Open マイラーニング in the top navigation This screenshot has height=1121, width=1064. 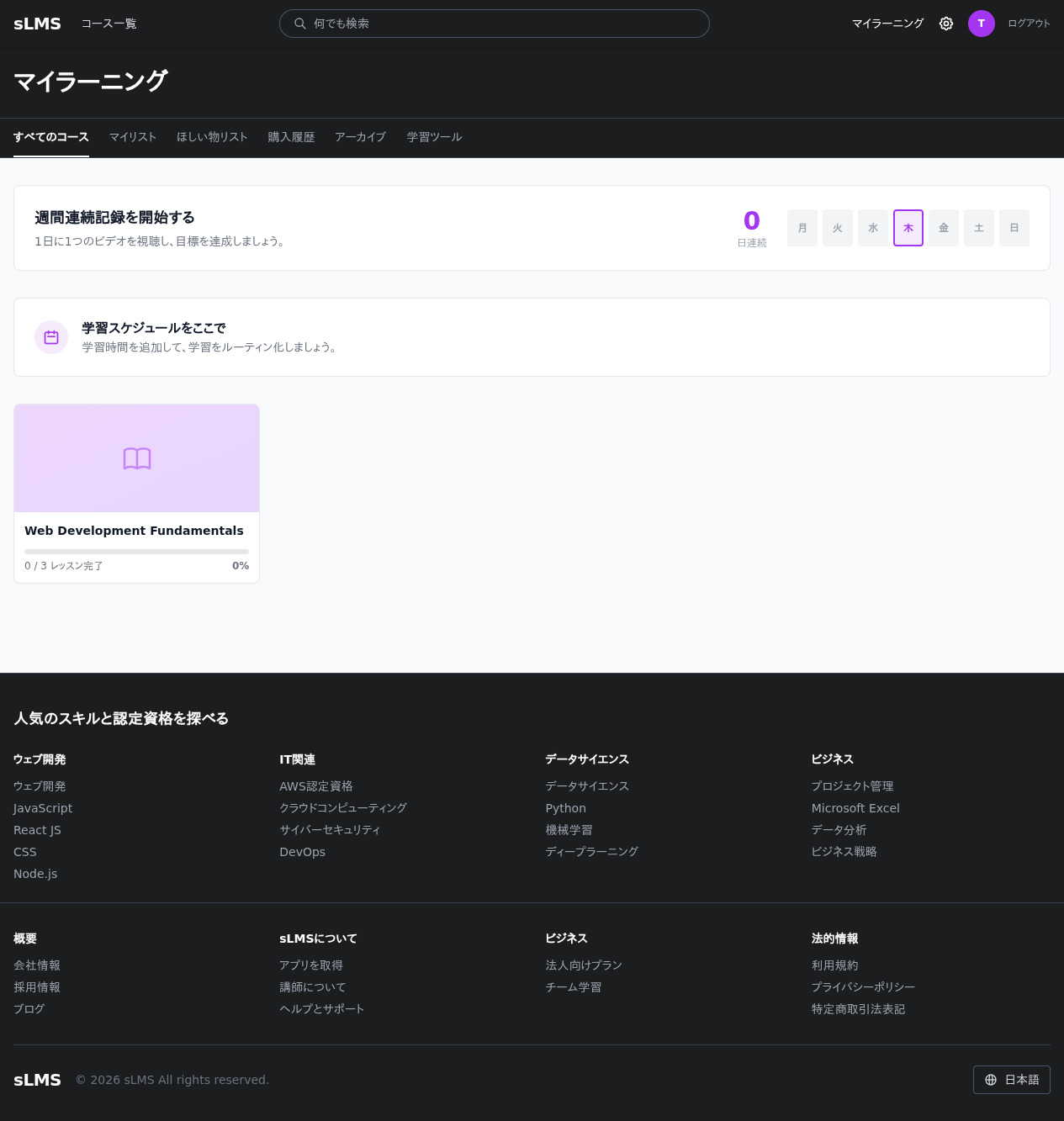click(x=887, y=24)
